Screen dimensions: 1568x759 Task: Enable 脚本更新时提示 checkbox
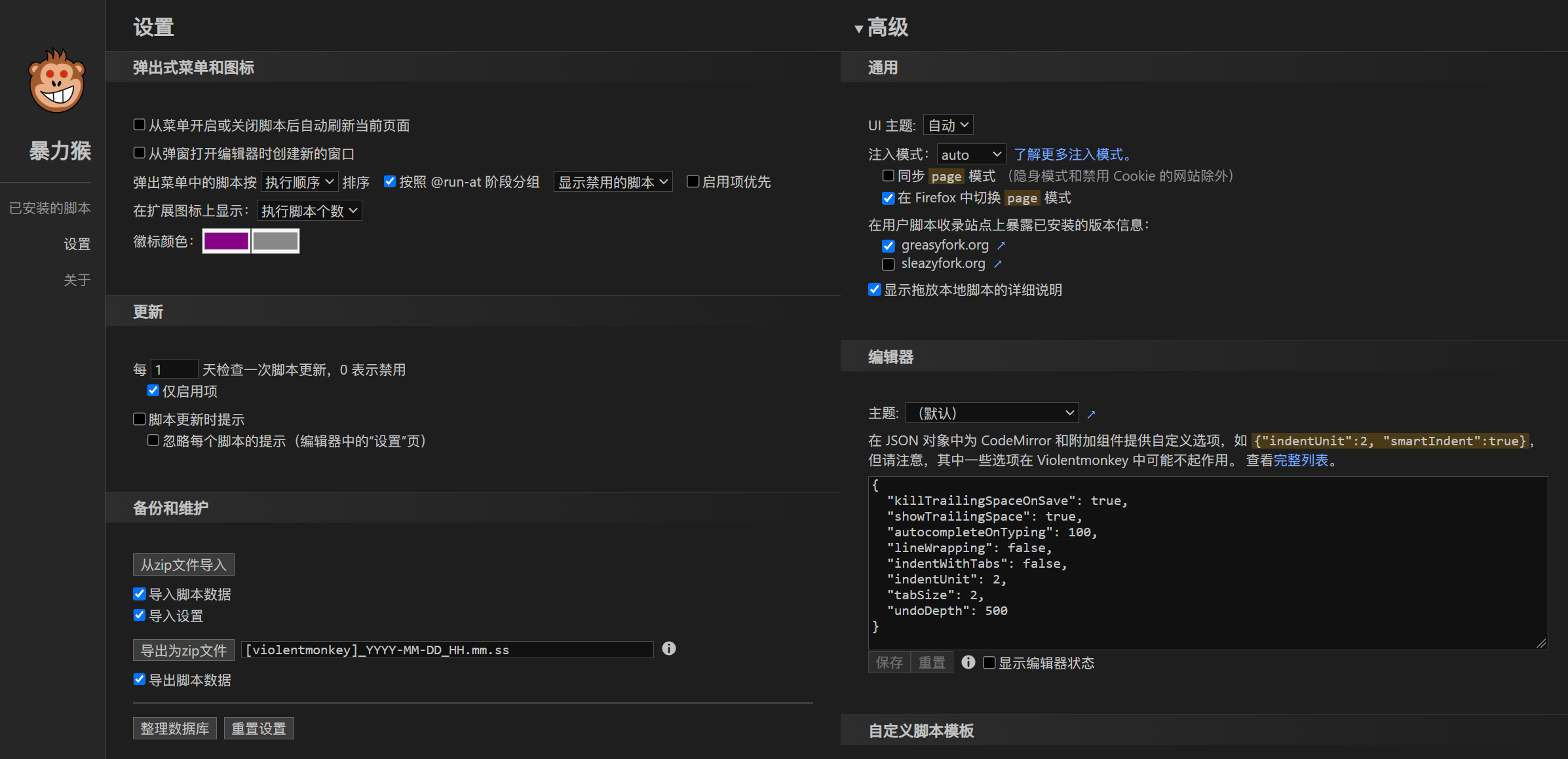pos(140,418)
